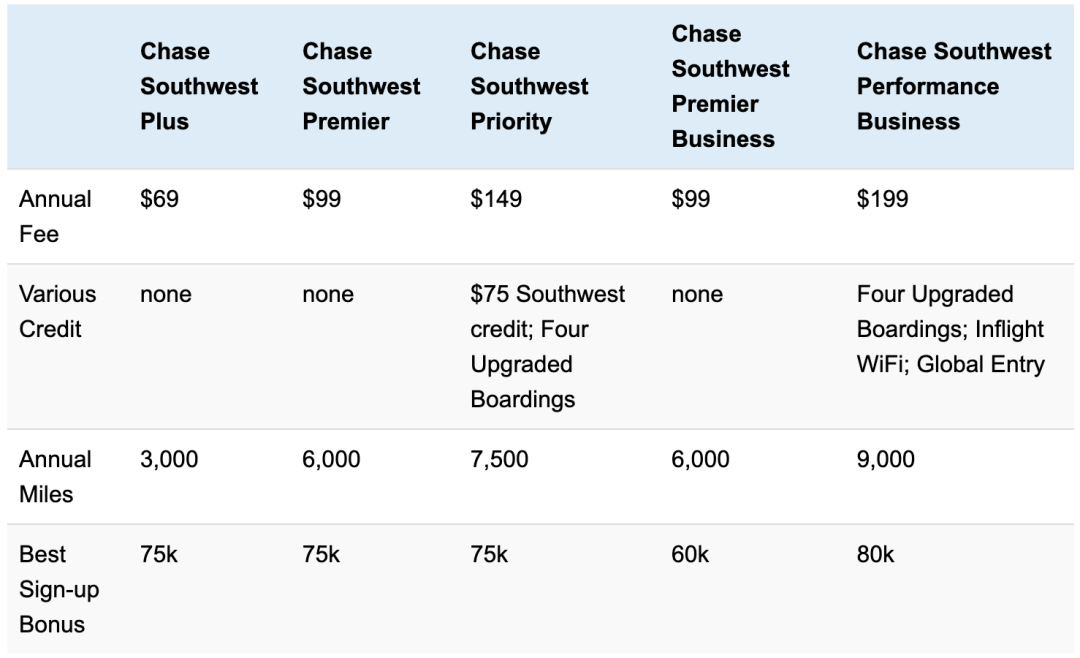Click the Four Upgraded Boardings Inflight WiFi cell
This screenshot has height=658, width=1080.
pos(951,329)
